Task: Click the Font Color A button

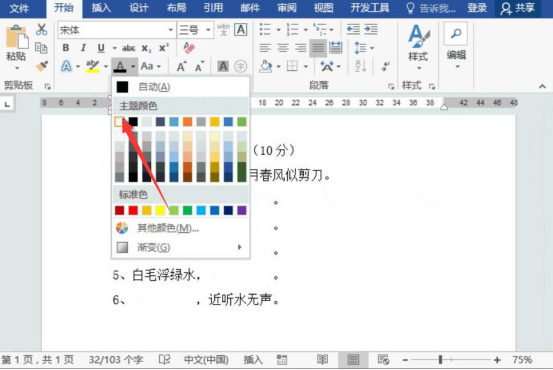Action: click(x=120, y=66)
